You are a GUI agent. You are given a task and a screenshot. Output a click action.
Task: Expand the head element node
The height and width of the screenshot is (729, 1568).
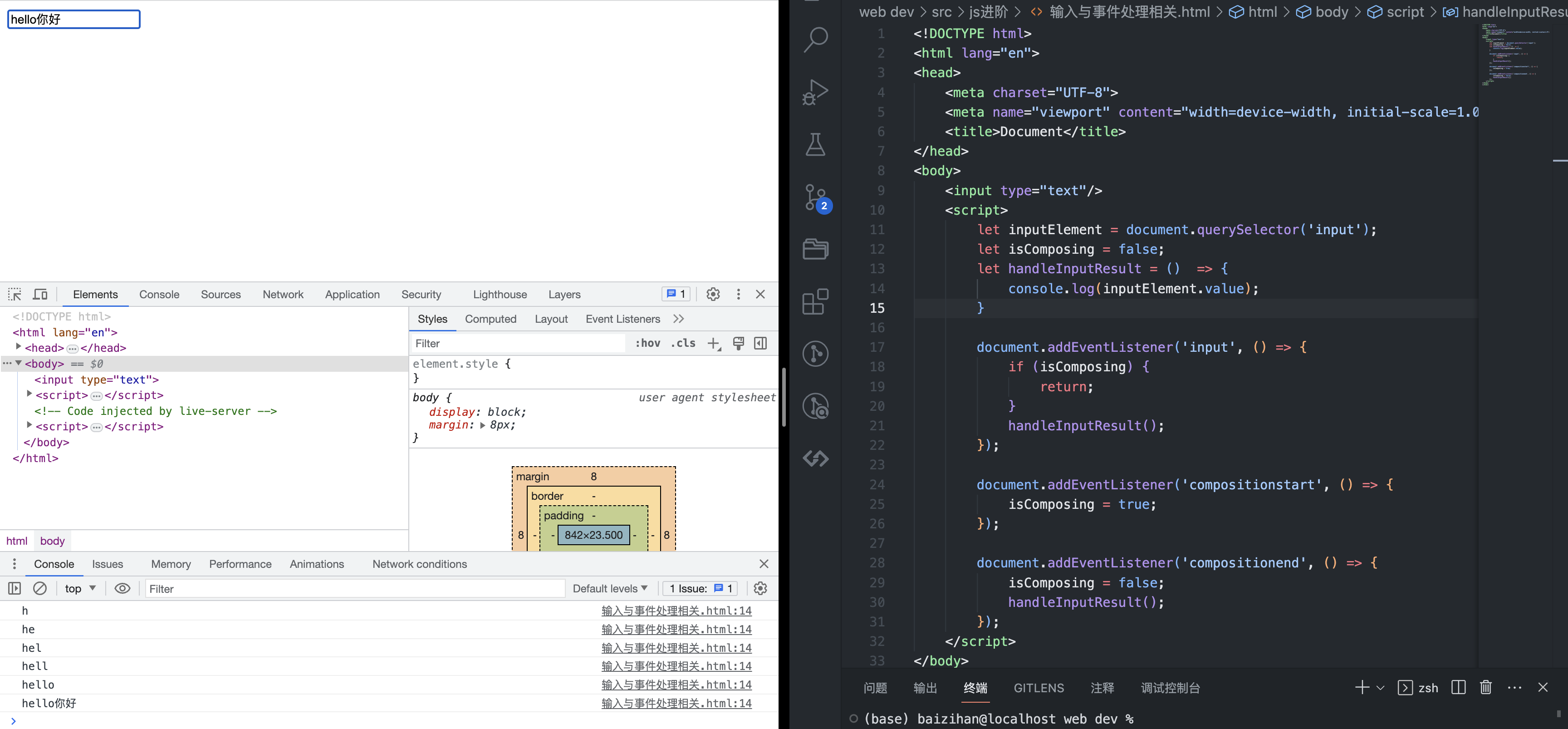[18, 347]
